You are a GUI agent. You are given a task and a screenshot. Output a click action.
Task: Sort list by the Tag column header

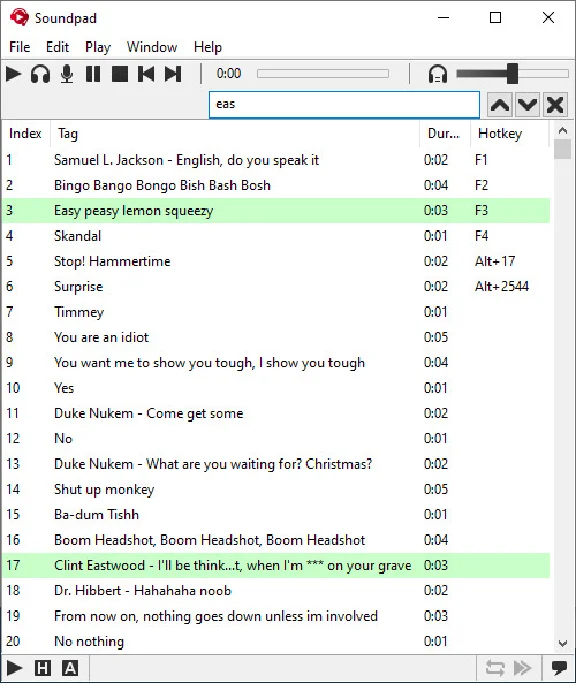pos(235,133)
